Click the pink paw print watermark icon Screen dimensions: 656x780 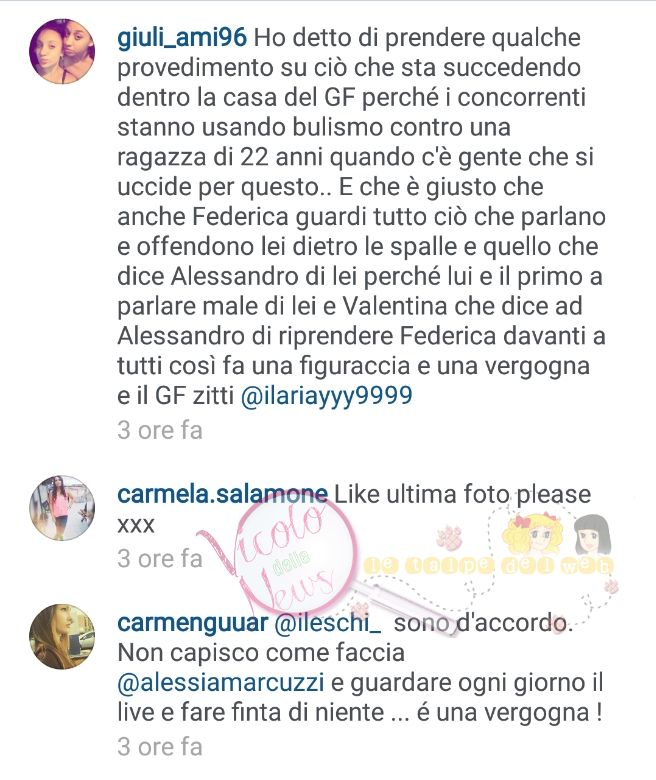[x=449, y=538]
